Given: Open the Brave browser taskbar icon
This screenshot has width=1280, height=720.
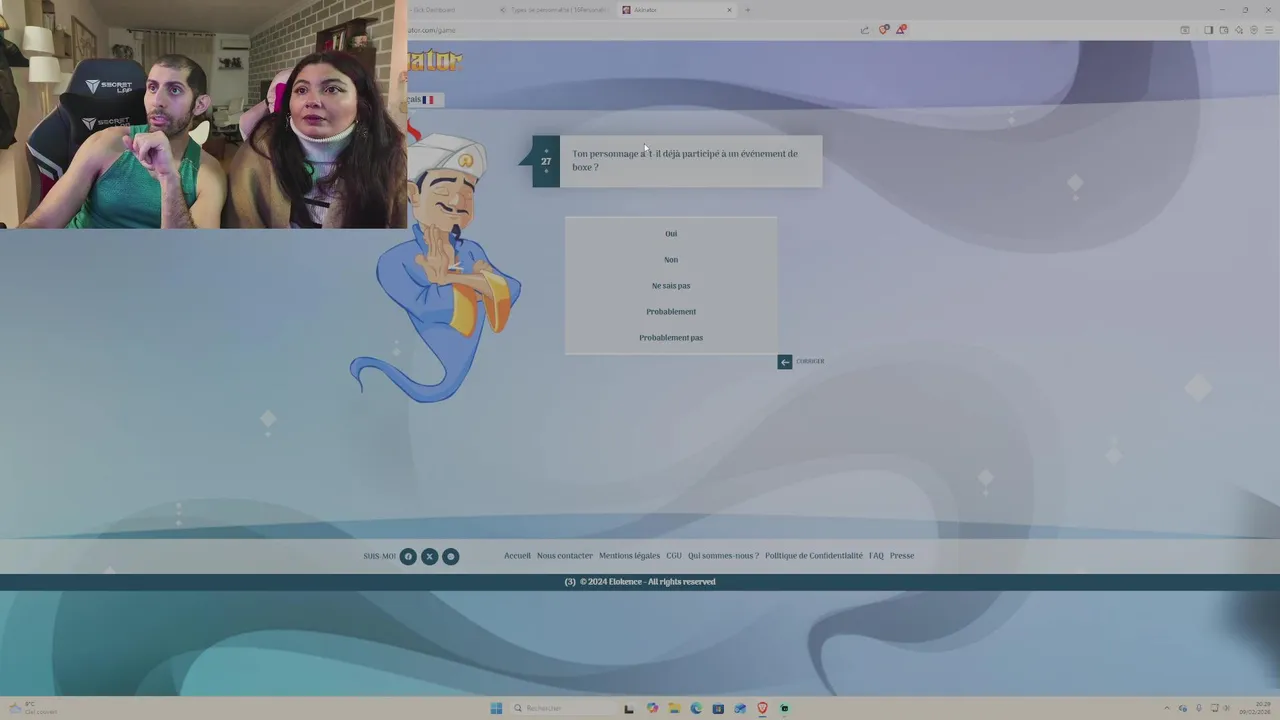Looking at the screenshot, I should pyautogui.click(x=762, y=709).
